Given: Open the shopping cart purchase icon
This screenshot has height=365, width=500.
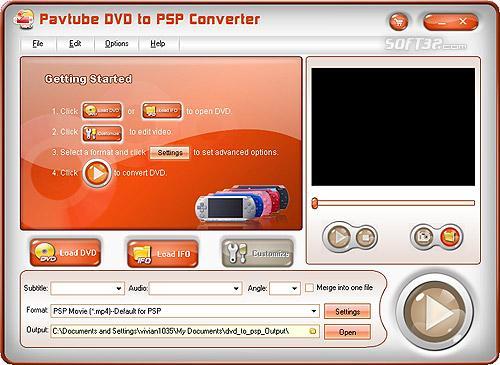Looking at the screenshot, I should tap(399, 22).
